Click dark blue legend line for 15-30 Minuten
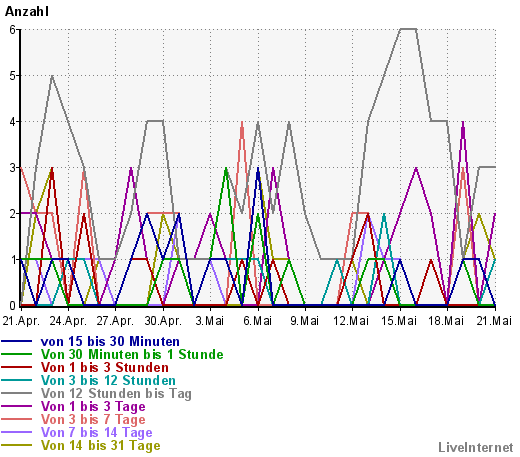 tap(17, 341)
